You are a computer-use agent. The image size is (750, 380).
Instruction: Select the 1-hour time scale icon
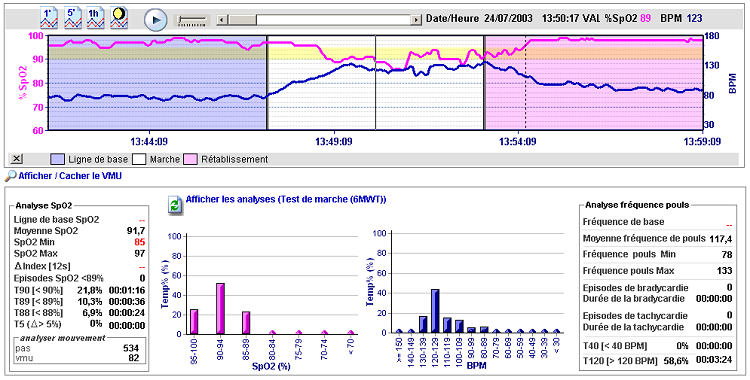95,18
